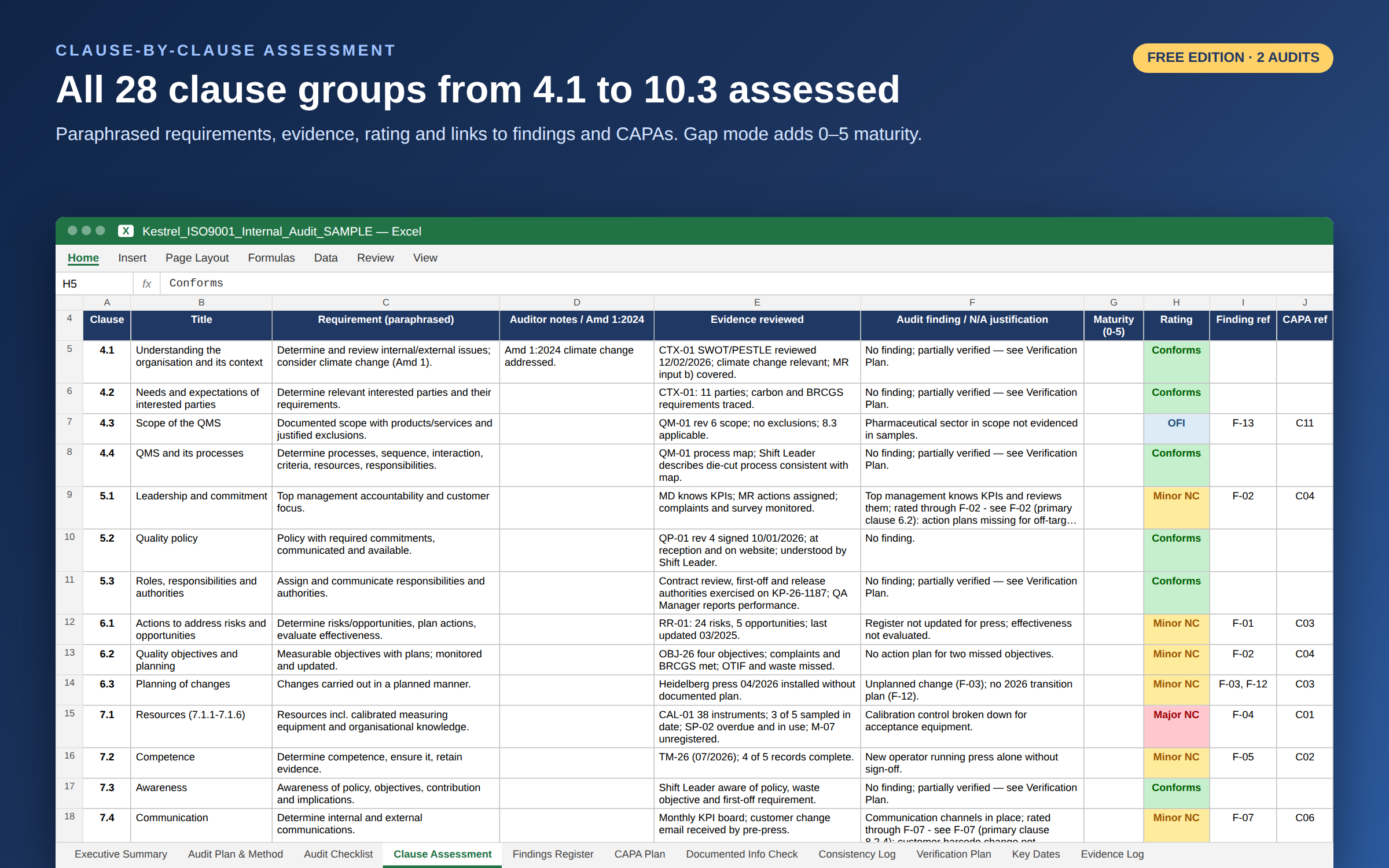Click the fx function icon
This screenshot has height=868, width=1389.
click(x=146, y=284)
